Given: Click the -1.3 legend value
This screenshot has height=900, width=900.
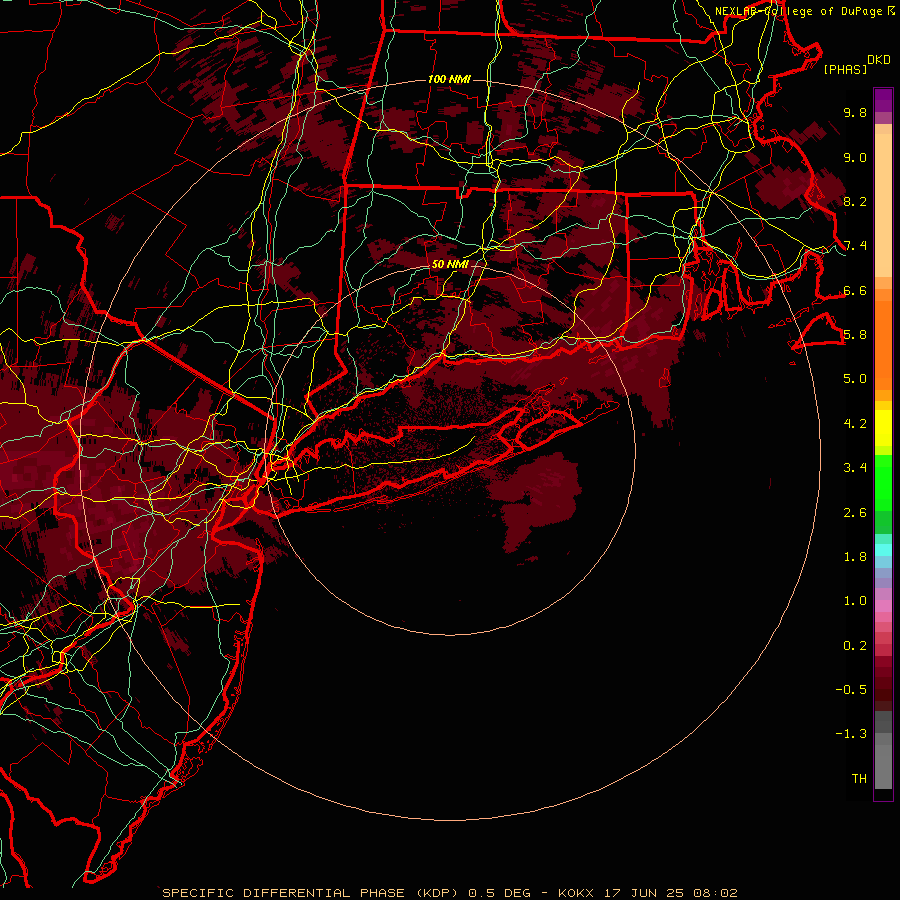Looking at the screenshot, I should pyautogui.click(x=851, y=734).
